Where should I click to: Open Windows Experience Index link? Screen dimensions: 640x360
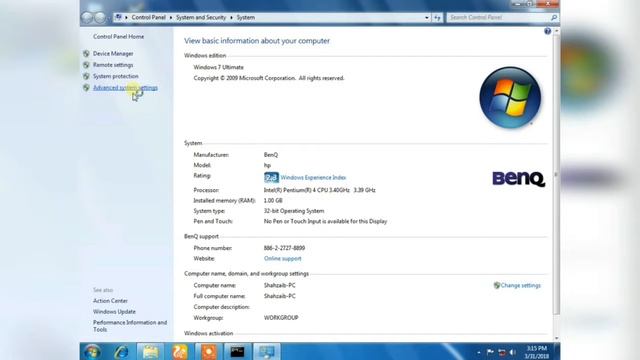pyautogui.click(x=313, y=178)
